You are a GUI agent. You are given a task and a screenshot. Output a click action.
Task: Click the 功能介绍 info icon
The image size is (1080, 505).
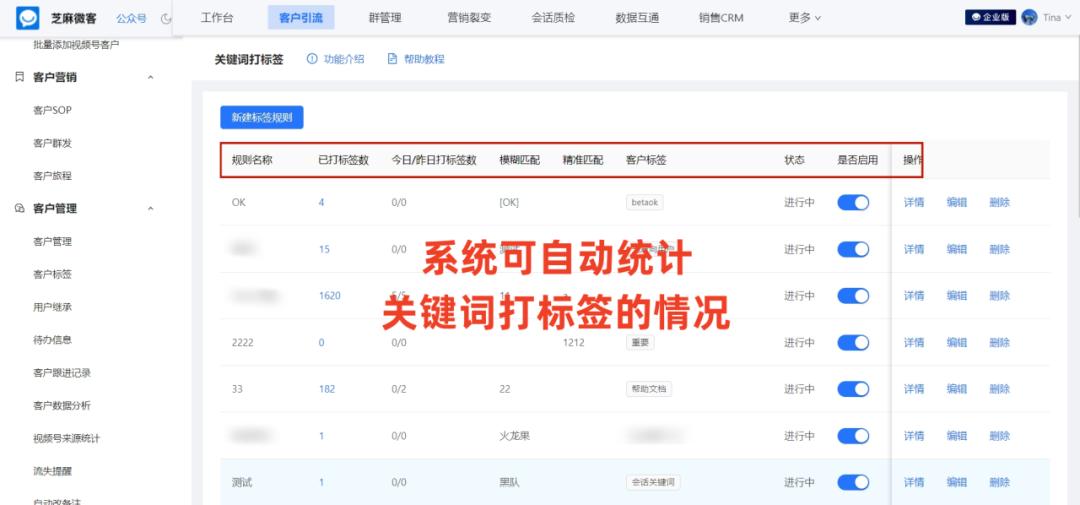pyautogui.click(x=312, y=59)
